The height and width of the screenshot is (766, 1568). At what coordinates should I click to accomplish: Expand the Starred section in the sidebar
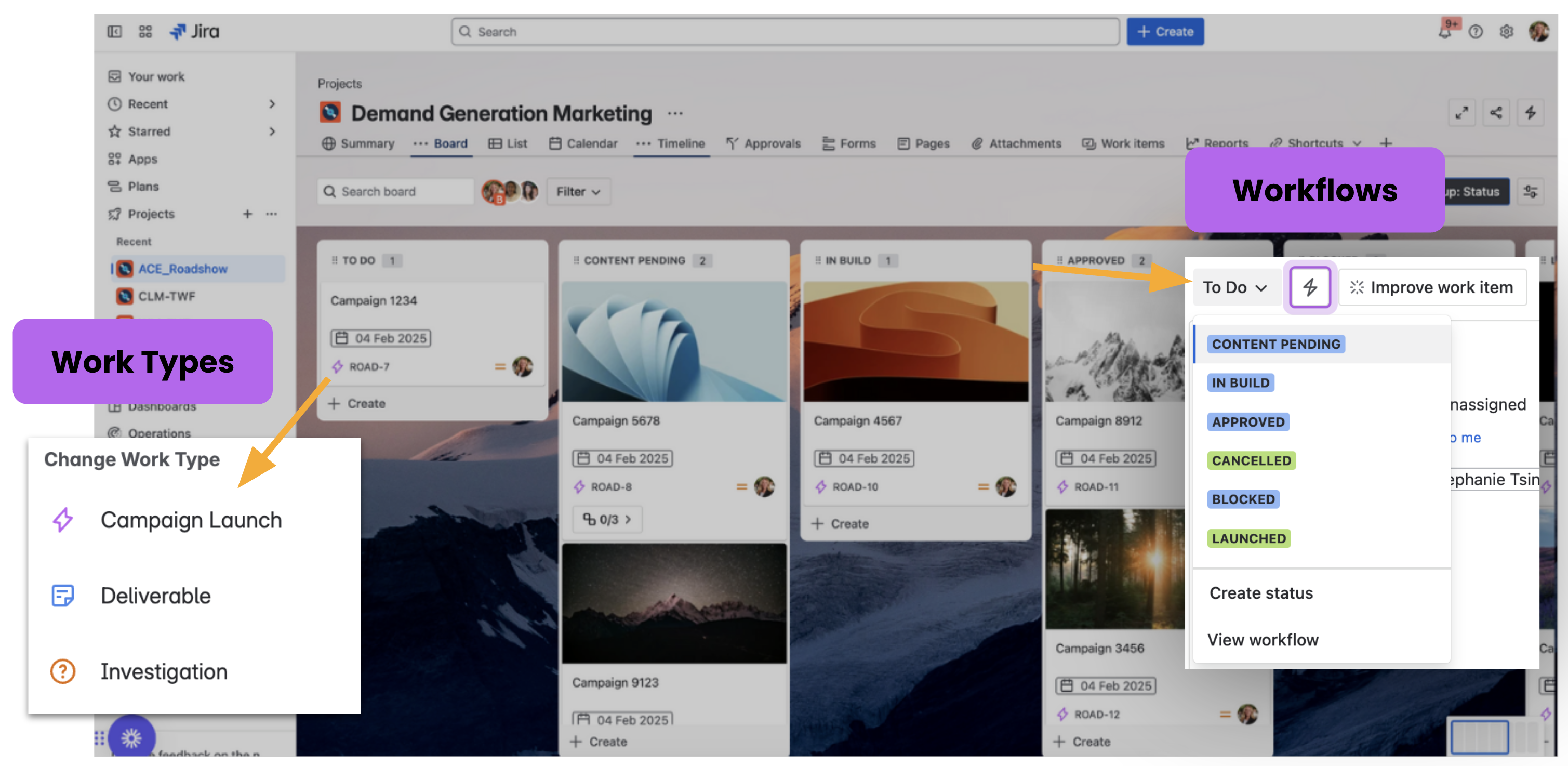click(x=272, y=131)
